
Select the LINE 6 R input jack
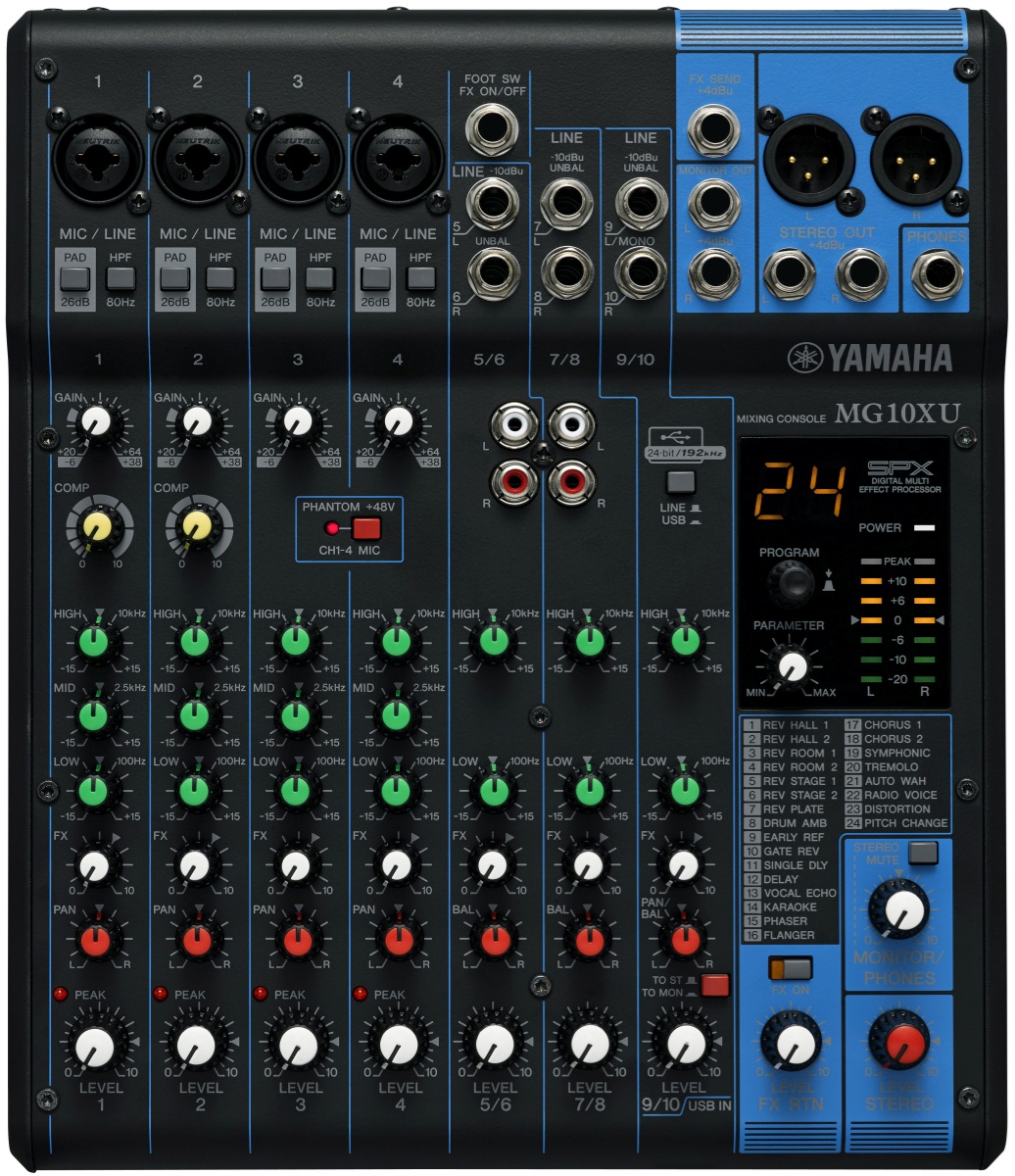click(495, 272)
